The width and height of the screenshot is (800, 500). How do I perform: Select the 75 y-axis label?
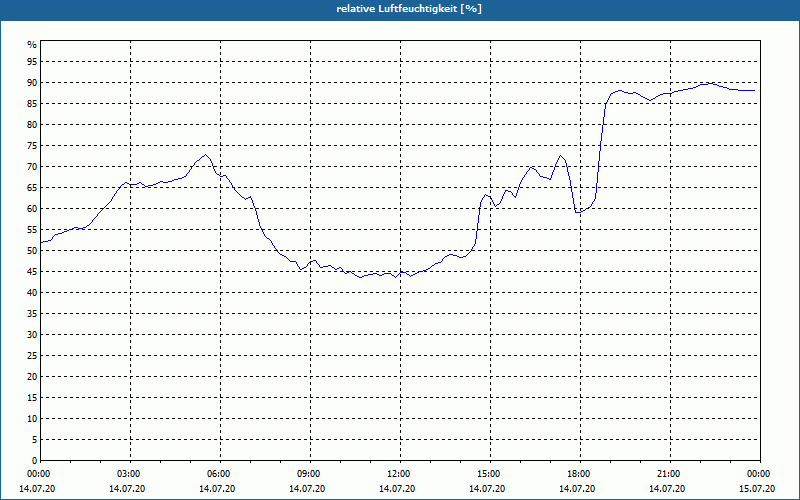[x=32, y=145]
